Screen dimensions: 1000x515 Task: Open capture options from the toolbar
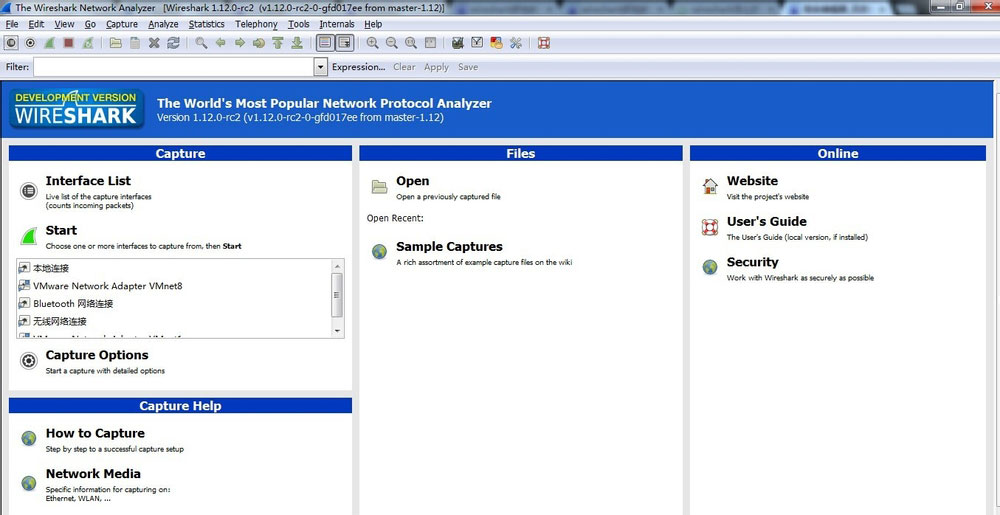[30, 43]
